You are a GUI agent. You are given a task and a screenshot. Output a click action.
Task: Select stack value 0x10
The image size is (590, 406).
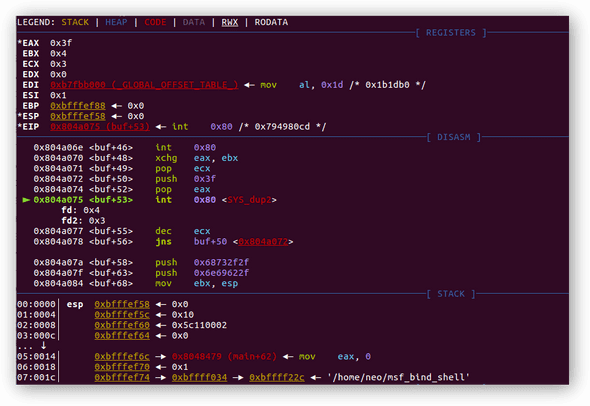click(183, 315)
